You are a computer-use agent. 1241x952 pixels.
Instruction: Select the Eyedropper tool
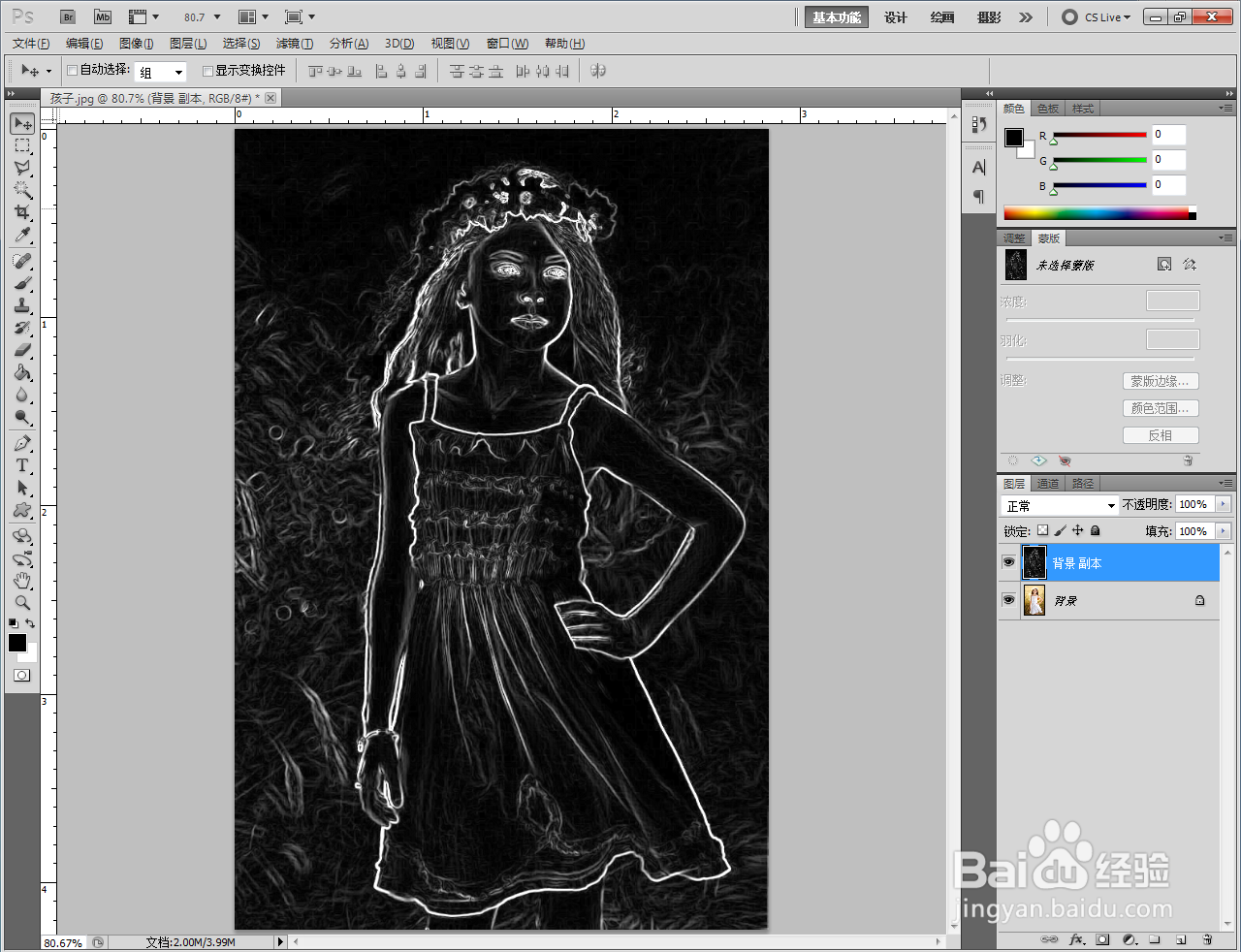tap(22, 235)
